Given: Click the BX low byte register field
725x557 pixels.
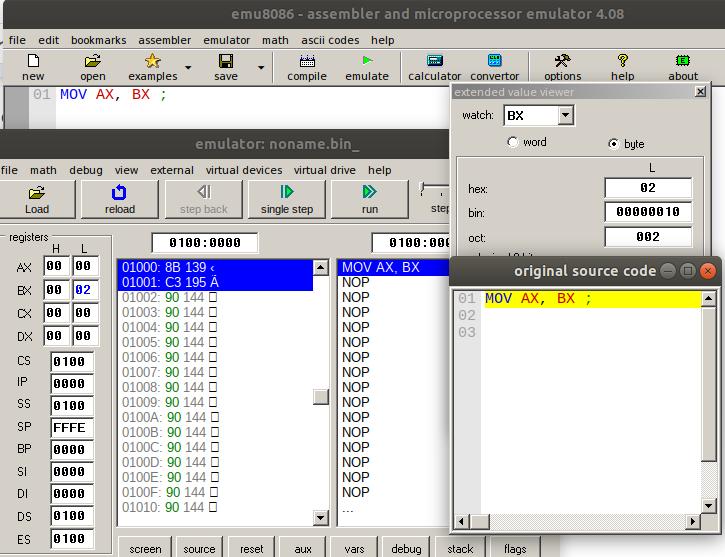Looking at the screenshot, I should tap(85, 291).
